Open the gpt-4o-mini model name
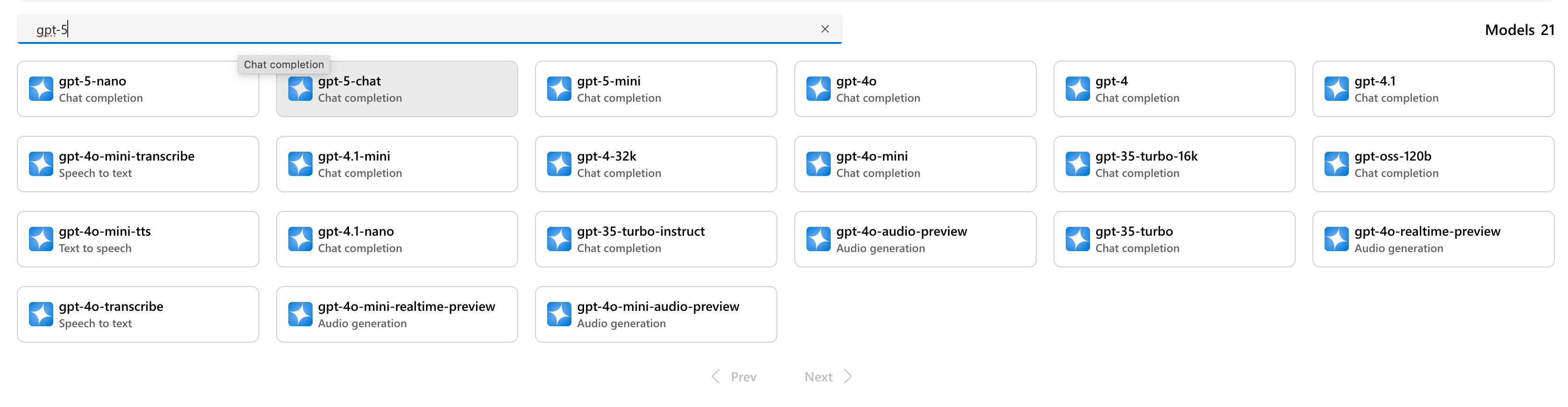1568x407 pixels. (x=872, y=156)
